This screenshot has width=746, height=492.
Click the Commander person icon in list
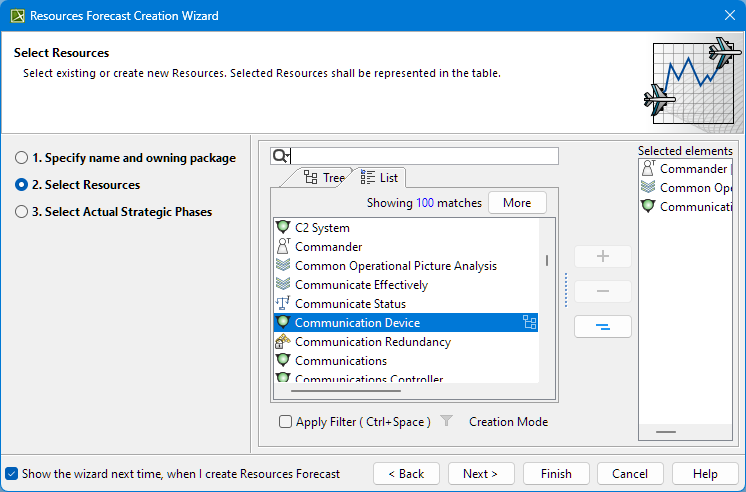click(282, 247)
